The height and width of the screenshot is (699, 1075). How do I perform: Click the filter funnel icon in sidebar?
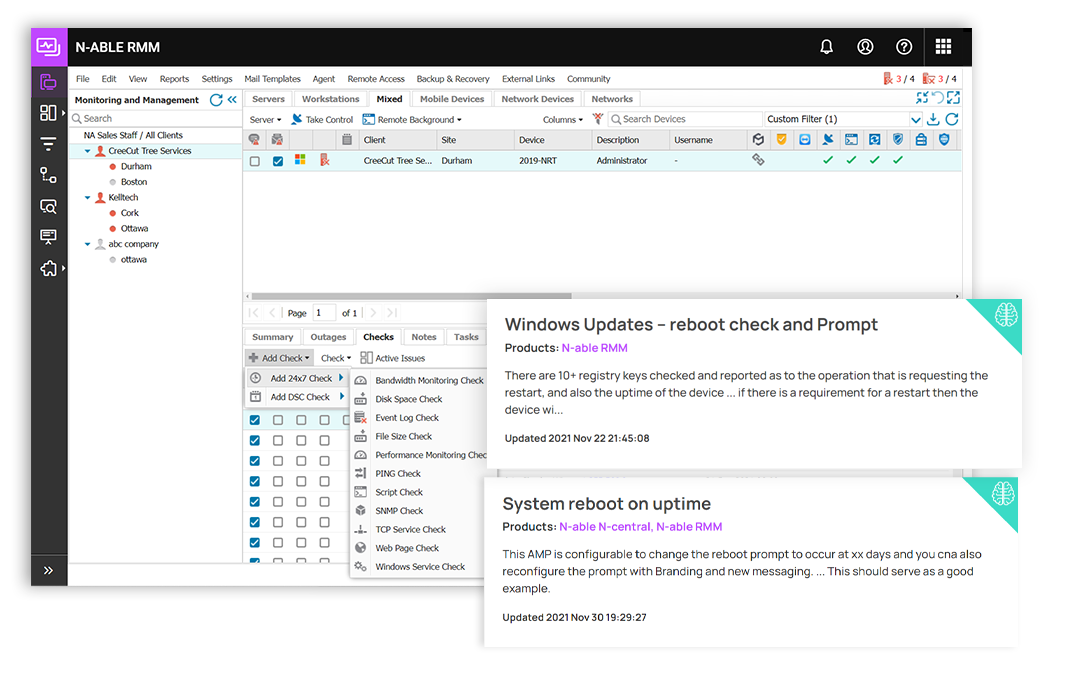(48, 144)
